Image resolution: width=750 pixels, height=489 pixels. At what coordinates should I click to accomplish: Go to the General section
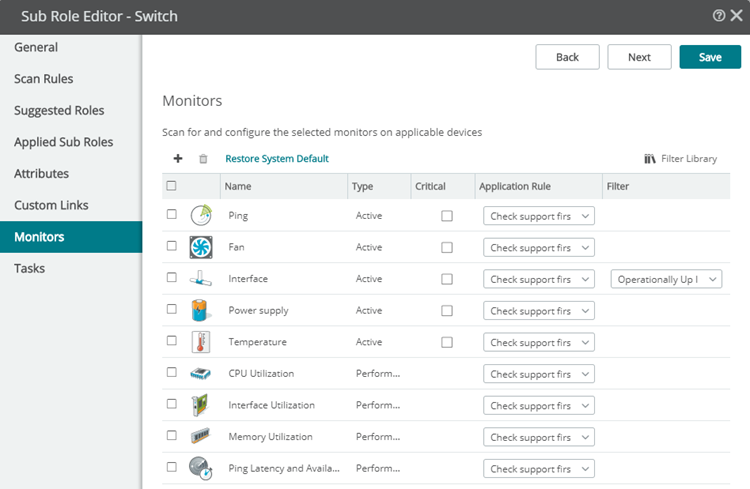[71, 47]
